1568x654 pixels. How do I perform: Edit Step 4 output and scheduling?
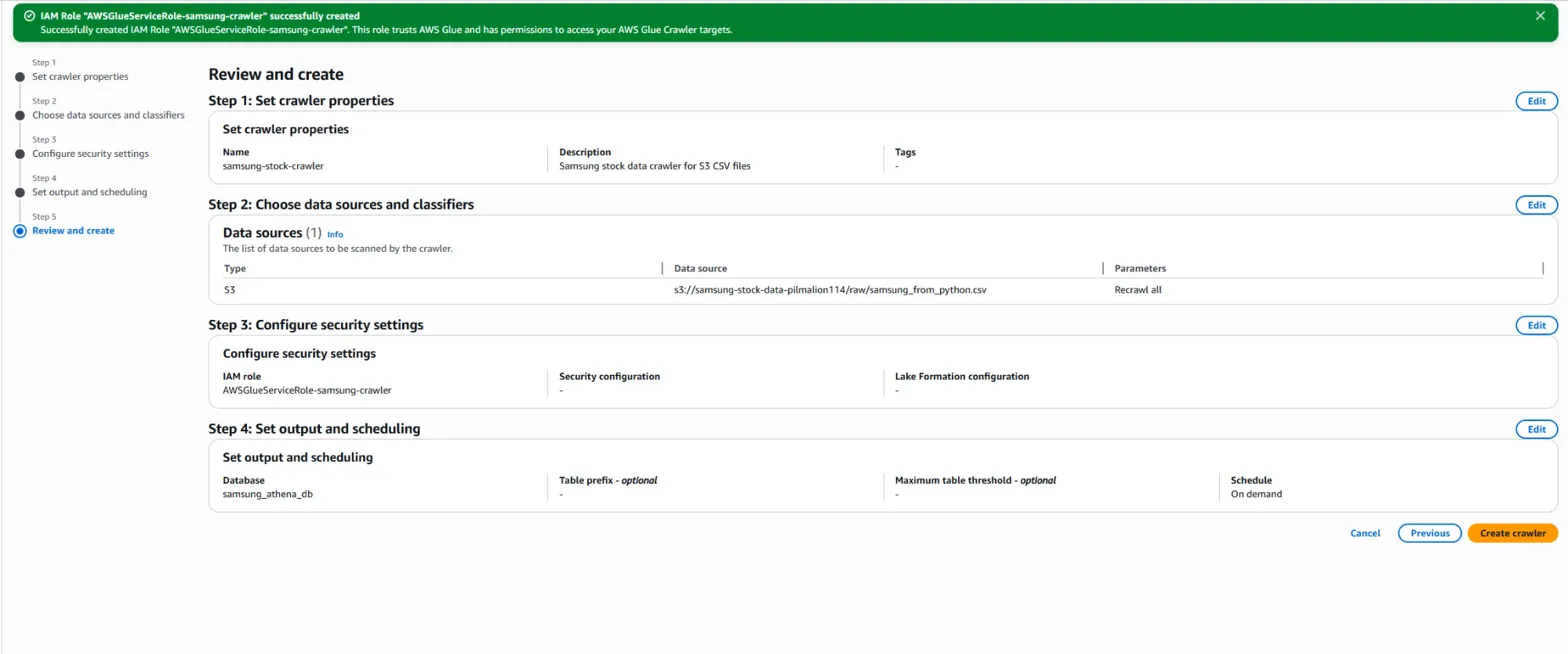click(1536, 429)
